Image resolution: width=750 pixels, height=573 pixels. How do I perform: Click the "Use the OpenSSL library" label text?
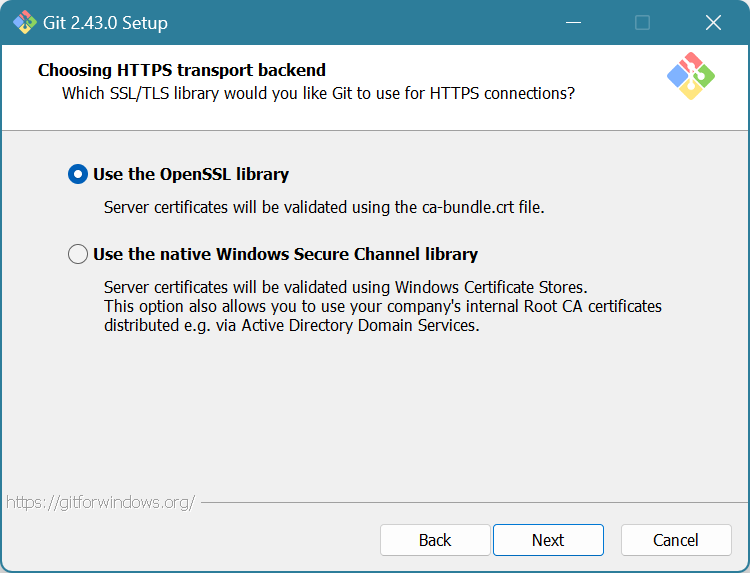pyautogui.click(x=190, y=174)
